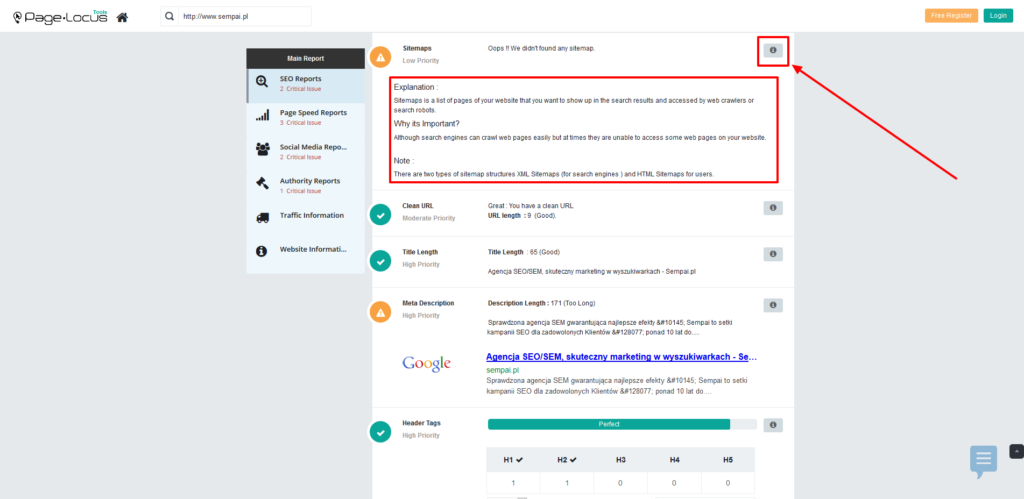Show info for Clean URL row
Screen dimensions: 1024x499
point(773,208)
